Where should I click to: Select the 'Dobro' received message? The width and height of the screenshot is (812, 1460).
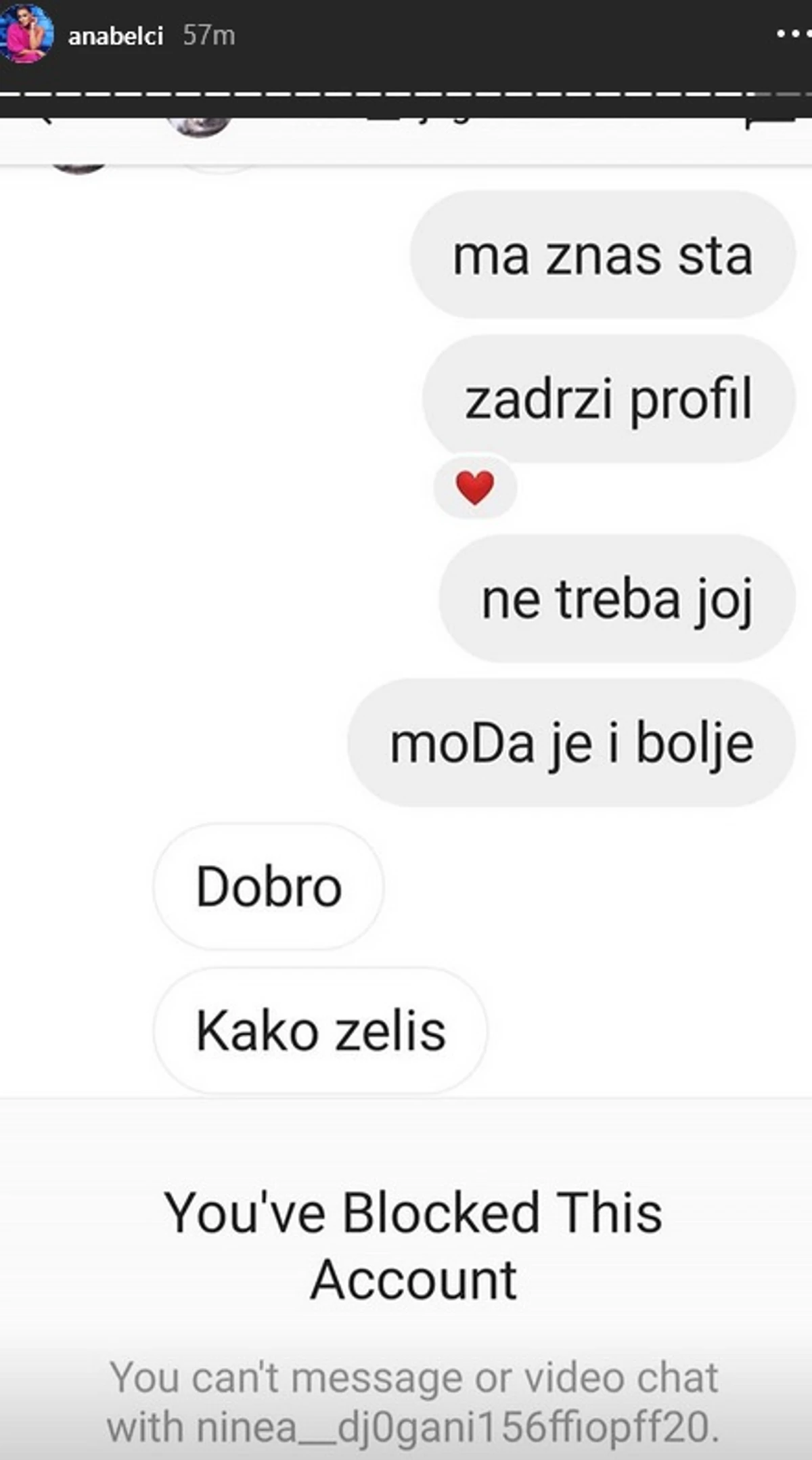pyautogui.click(x=269, y=887)
